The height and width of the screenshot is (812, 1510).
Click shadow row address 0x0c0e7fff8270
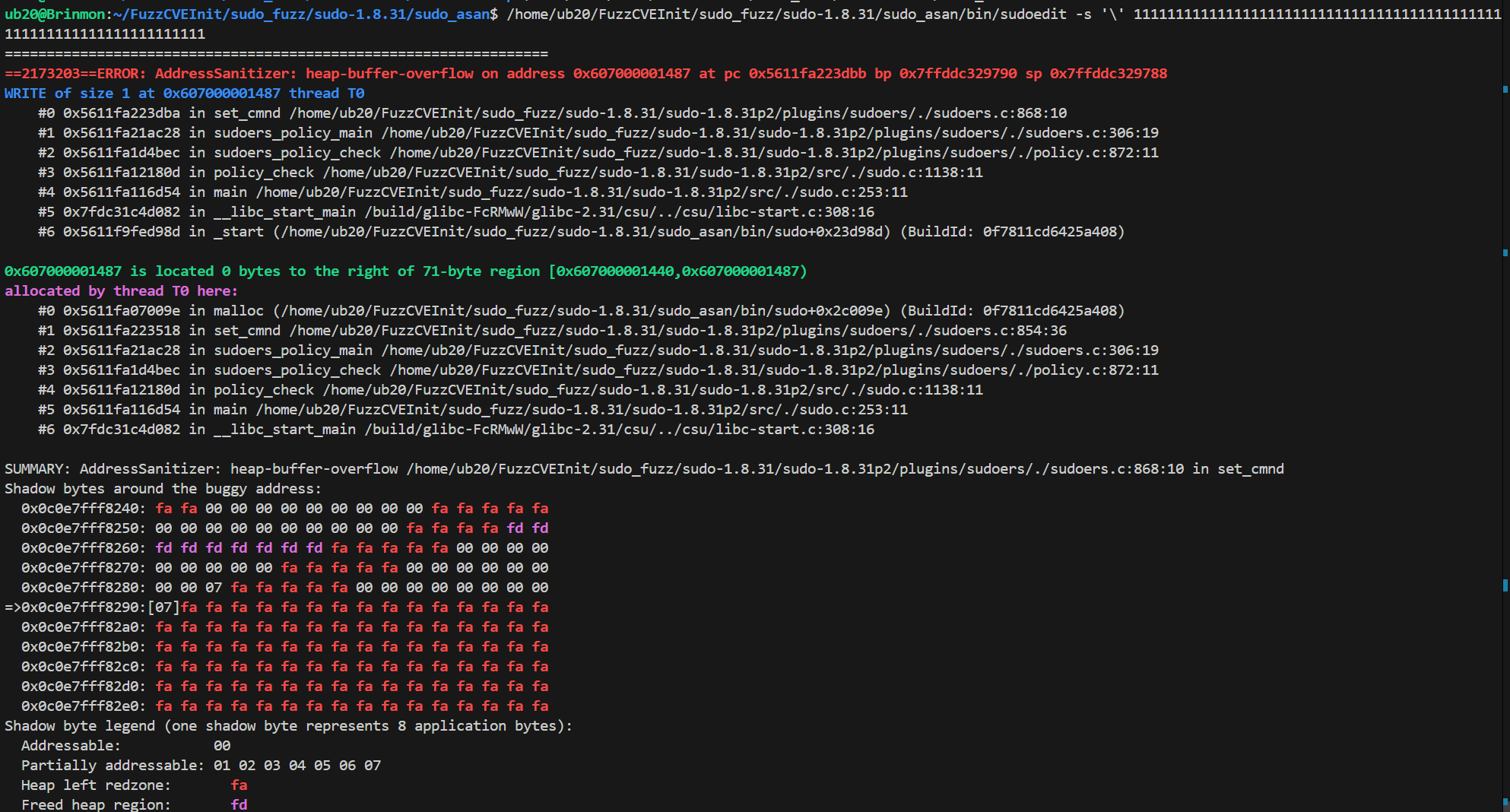click(84, 568)
